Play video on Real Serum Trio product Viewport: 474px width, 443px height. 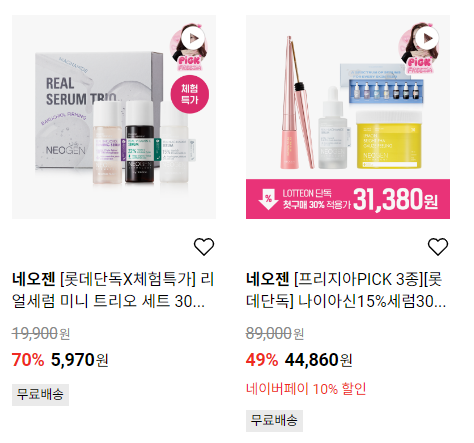(x=194, y=39)
